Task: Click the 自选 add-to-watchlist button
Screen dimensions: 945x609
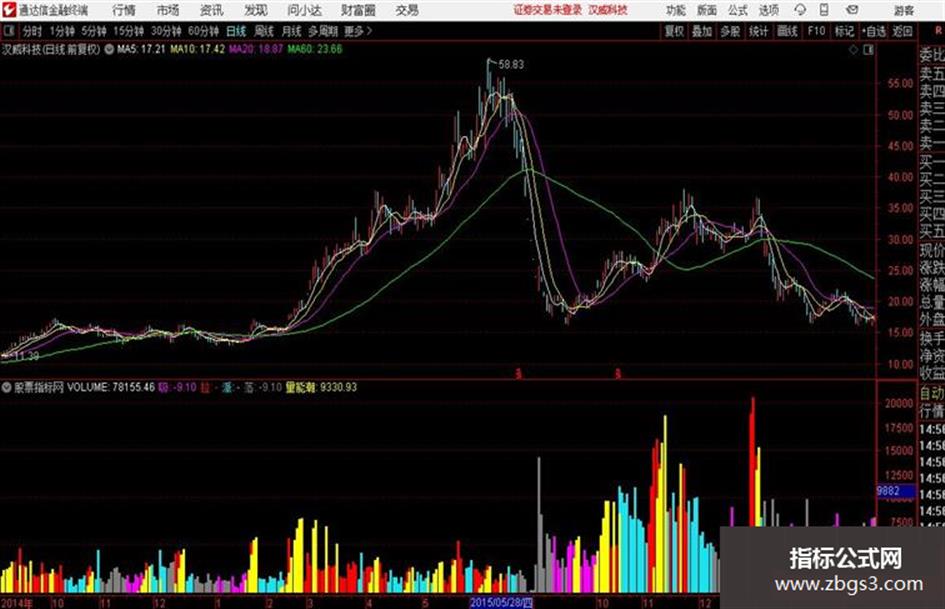Action: tap(874, 31)
